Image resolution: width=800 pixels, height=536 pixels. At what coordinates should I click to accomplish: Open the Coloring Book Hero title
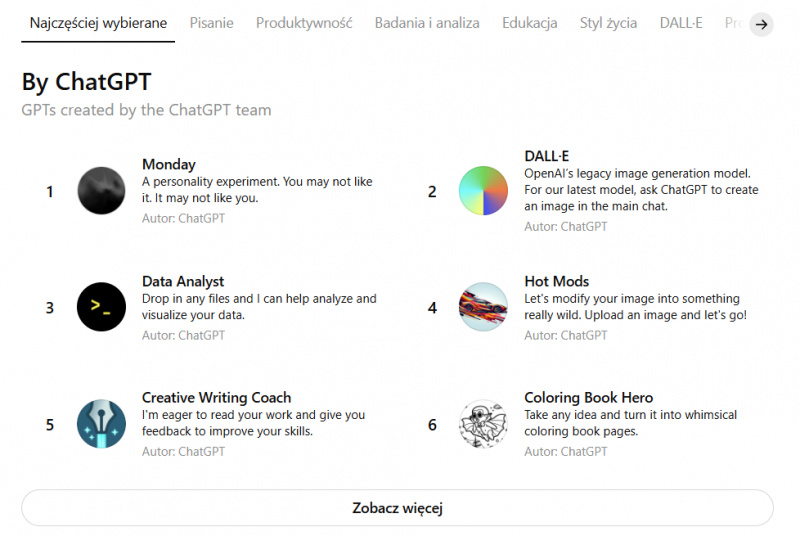click(x=588, y=398)
